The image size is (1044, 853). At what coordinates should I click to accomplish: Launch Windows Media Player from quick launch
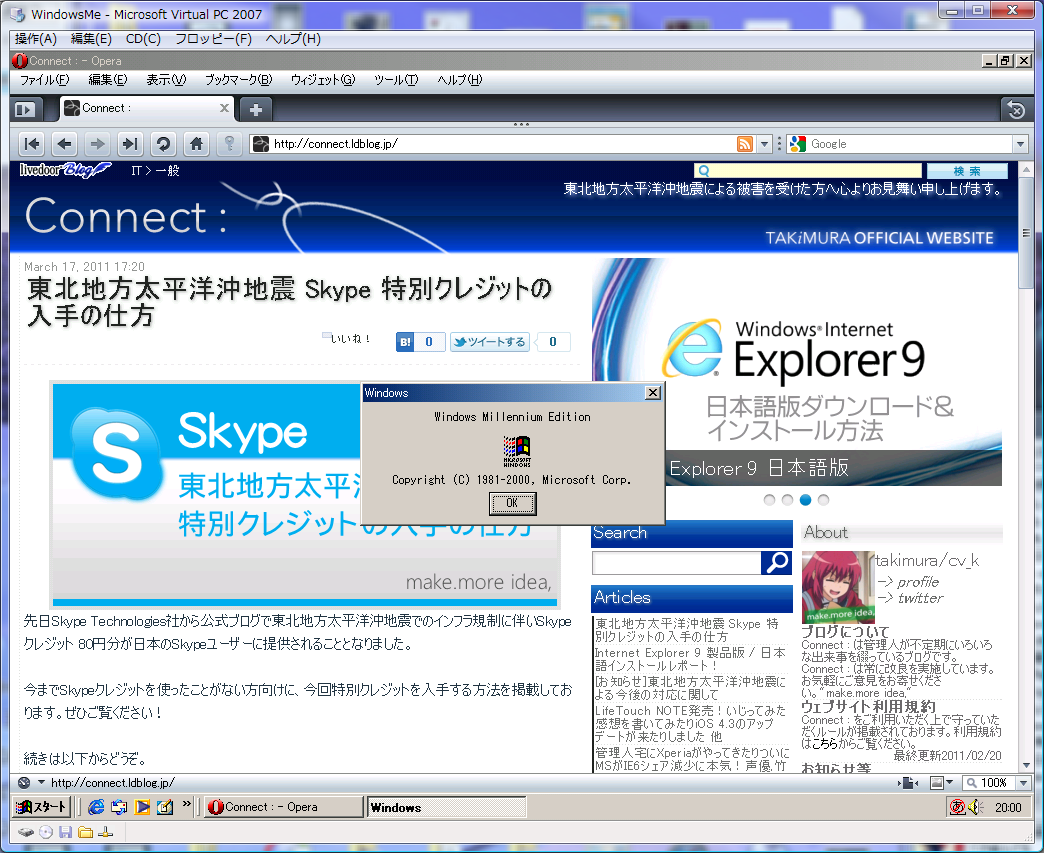click(142, 807)
